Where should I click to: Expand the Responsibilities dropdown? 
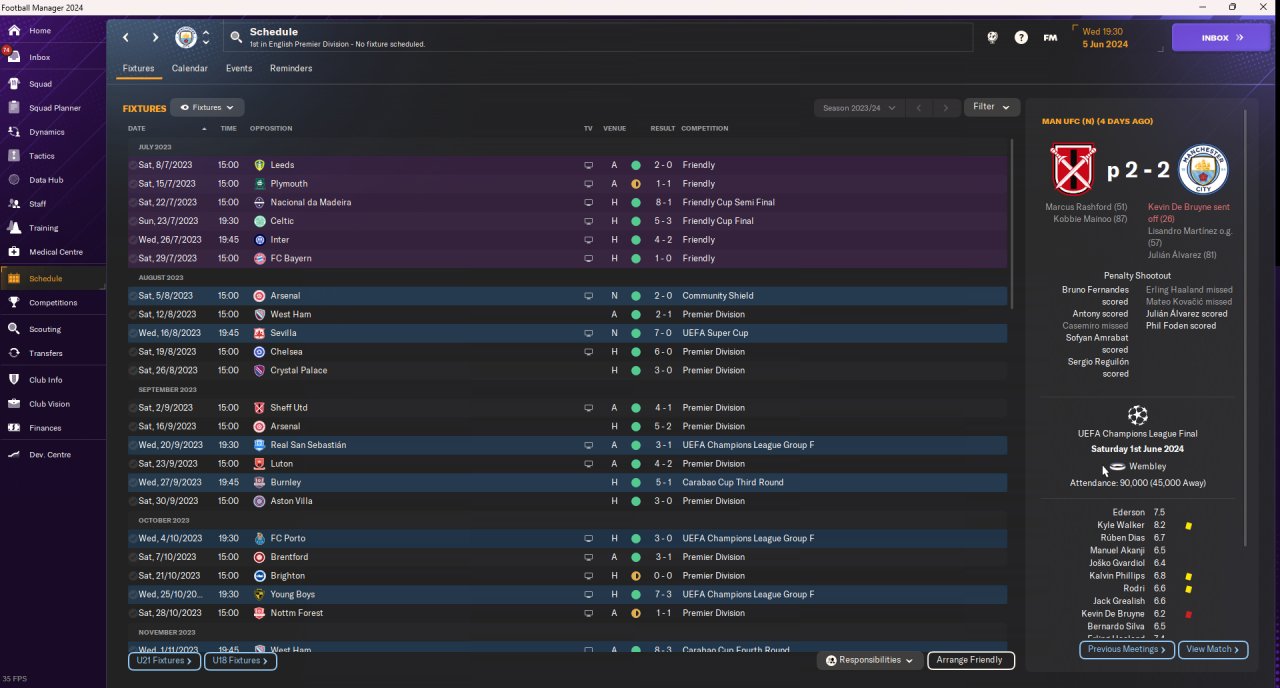coord(869,660)
